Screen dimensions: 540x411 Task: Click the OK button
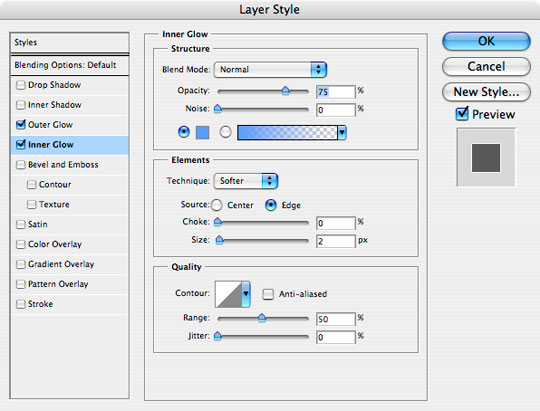pyautogui.click(x=486, y=41)
